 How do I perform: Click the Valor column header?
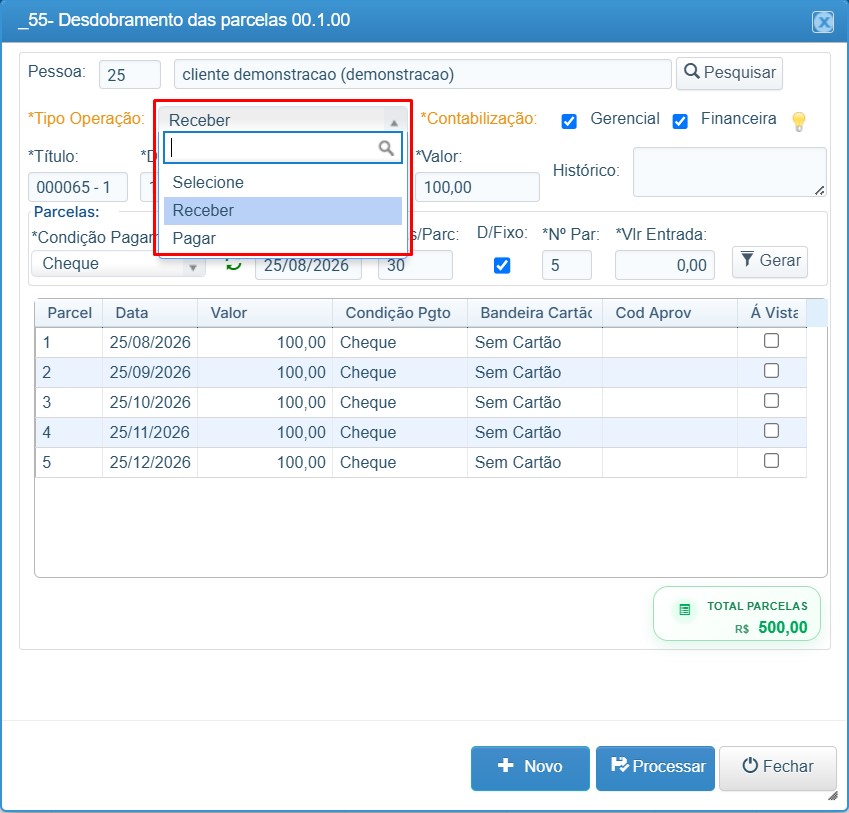[x=265, y=313]
